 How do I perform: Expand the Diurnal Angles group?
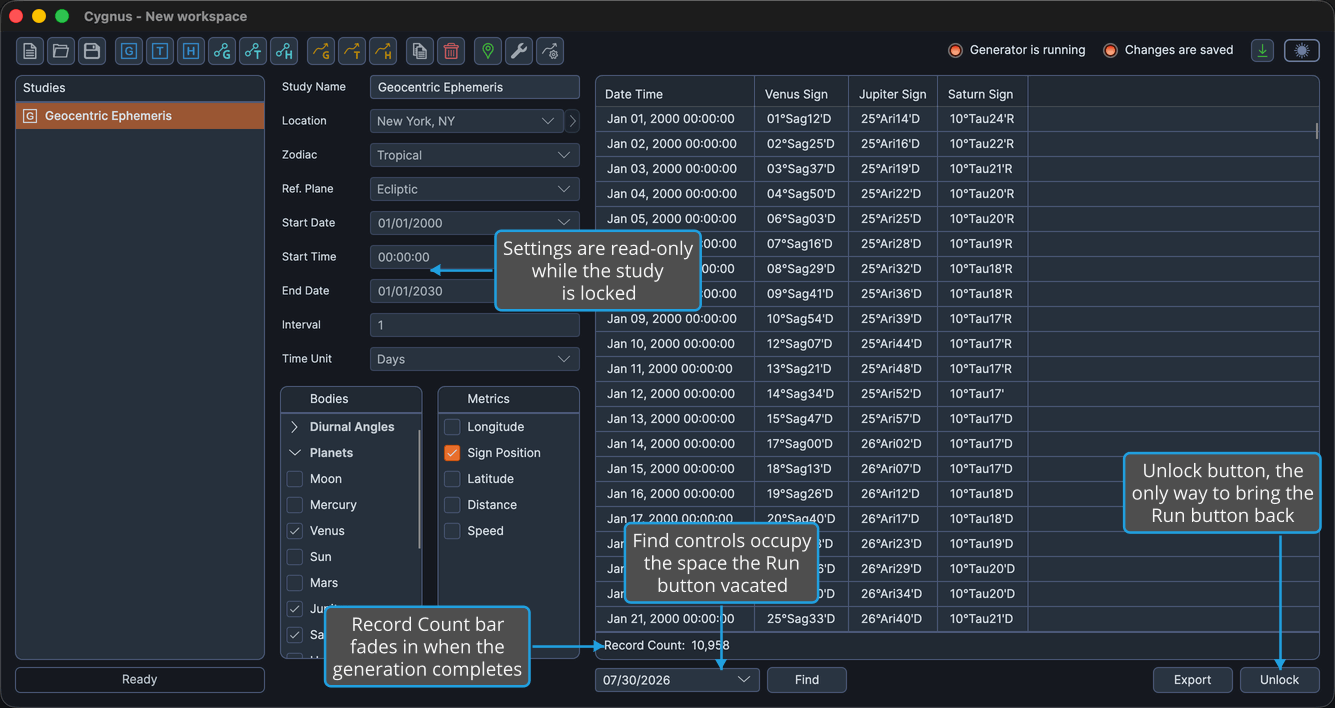coord(295,427)
